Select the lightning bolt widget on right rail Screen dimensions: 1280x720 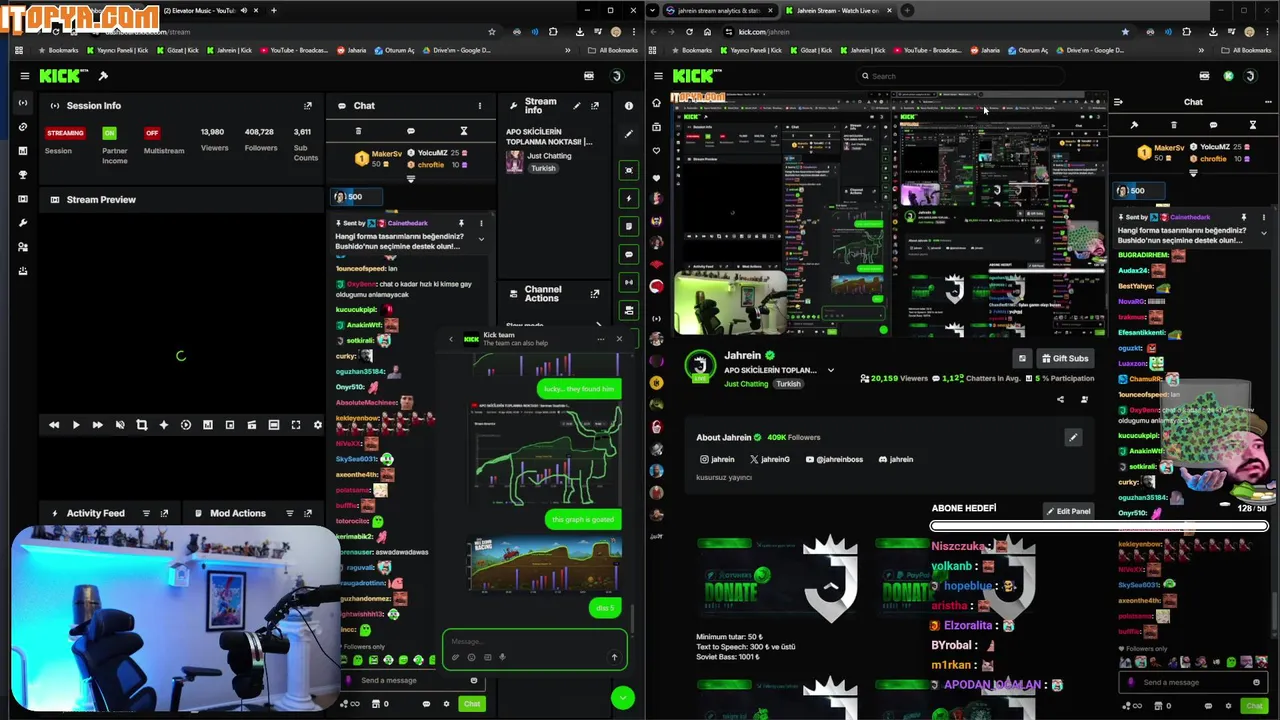point(629,198)
